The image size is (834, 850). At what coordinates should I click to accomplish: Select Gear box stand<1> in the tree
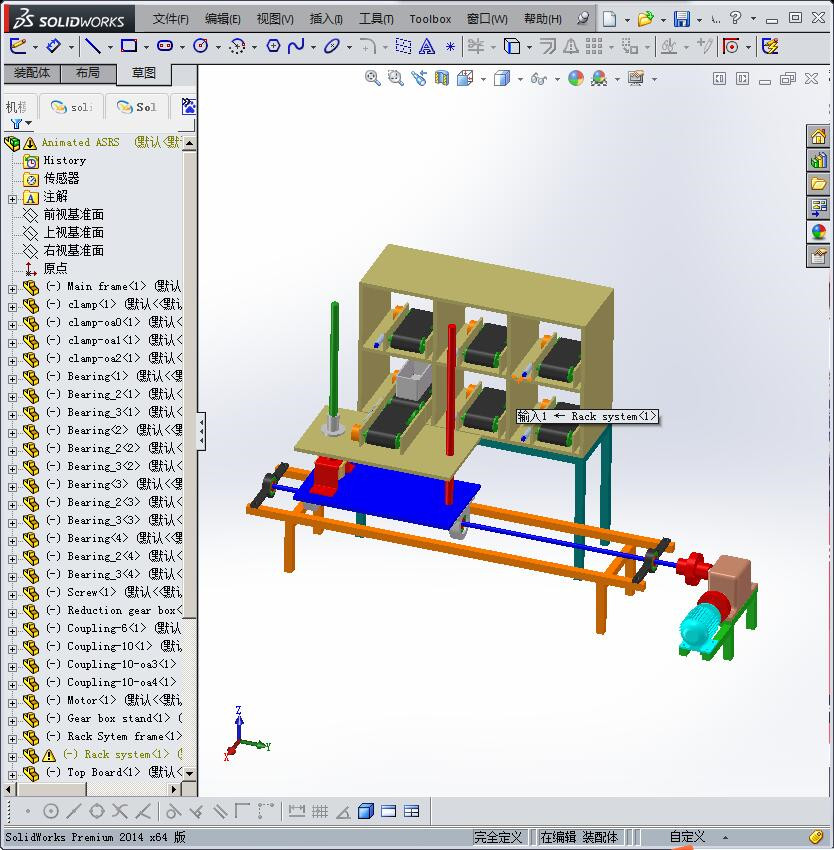118,718
